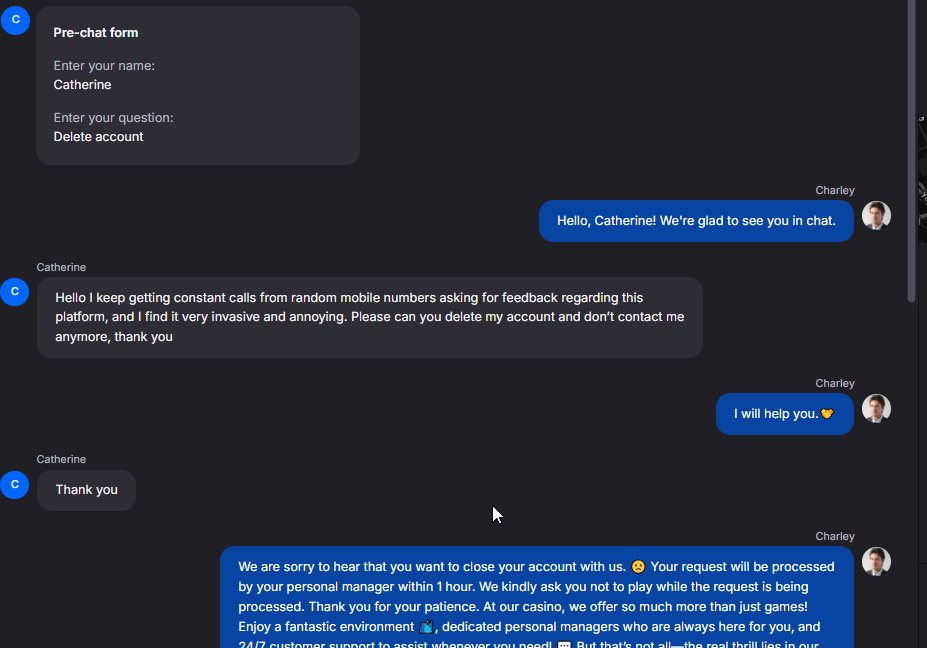Click the "Charley" name above the greeting message
927x648 pixels.
[835, 191]
